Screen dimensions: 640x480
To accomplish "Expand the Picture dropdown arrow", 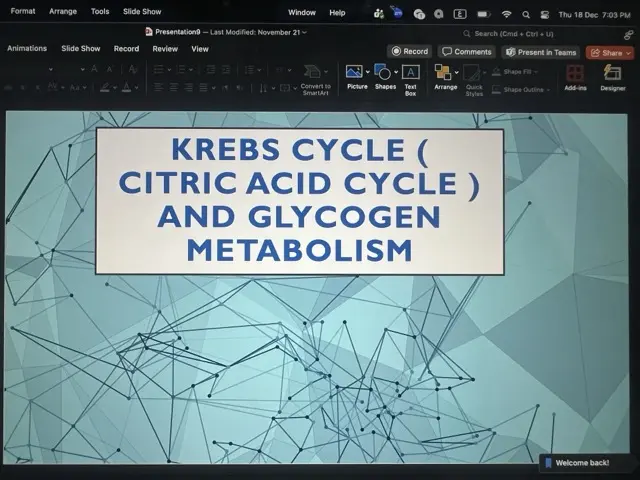I will coord(367,72).
